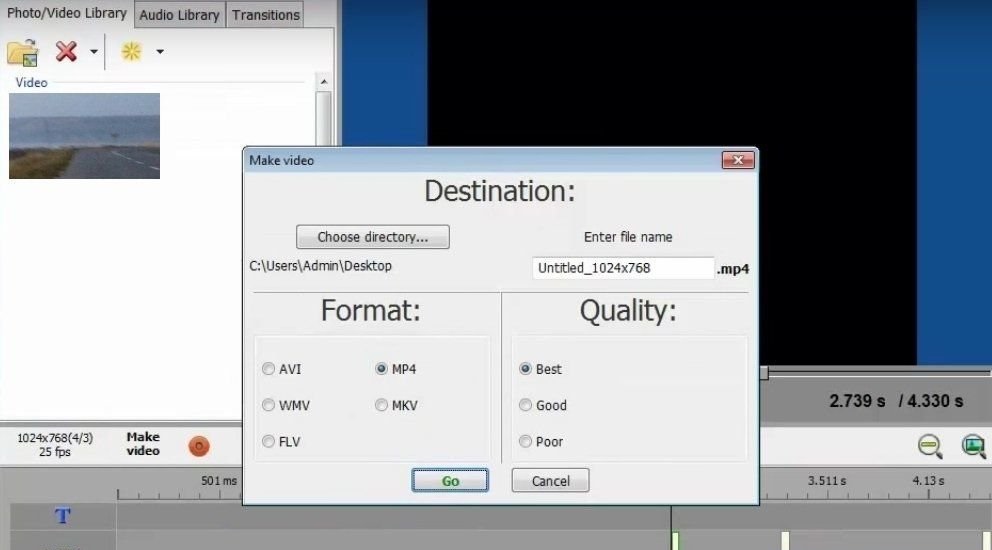Click the preview playback slider handle

(x=764, y=373)
